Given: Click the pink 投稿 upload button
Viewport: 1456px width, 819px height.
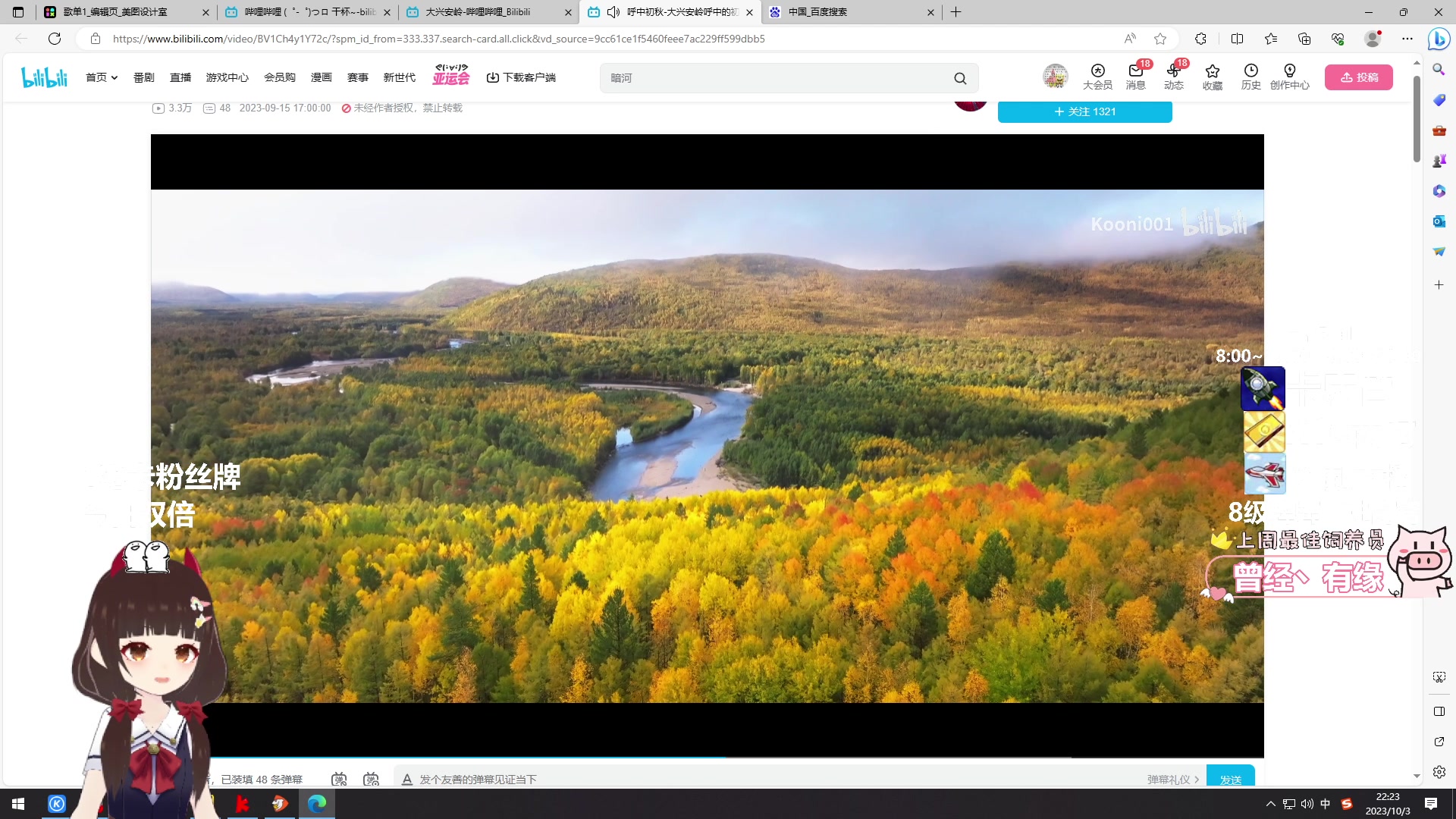Looking at the screenshot, I should click(1359, 77).
